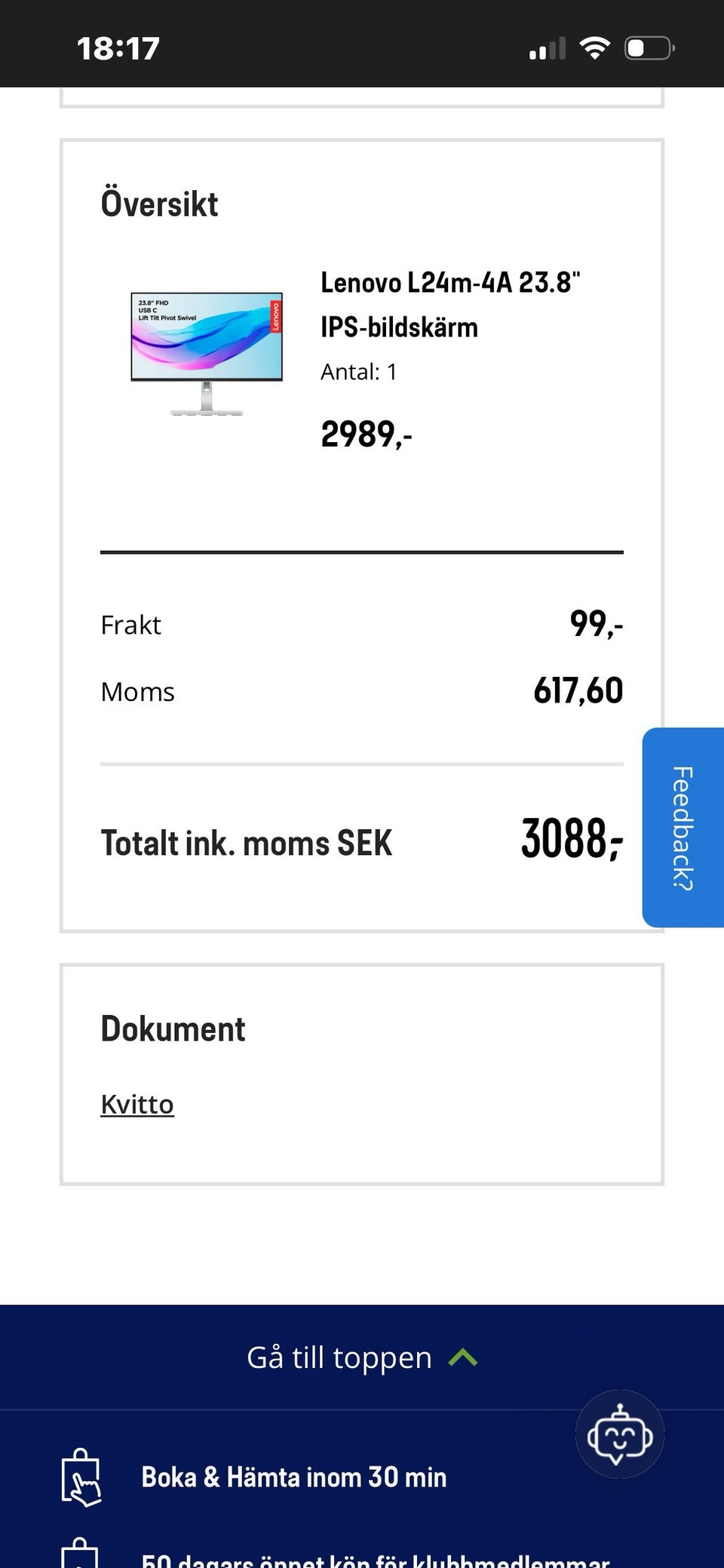
Task: Click the partially visible bag icon at bottom
Action: 80,1554
